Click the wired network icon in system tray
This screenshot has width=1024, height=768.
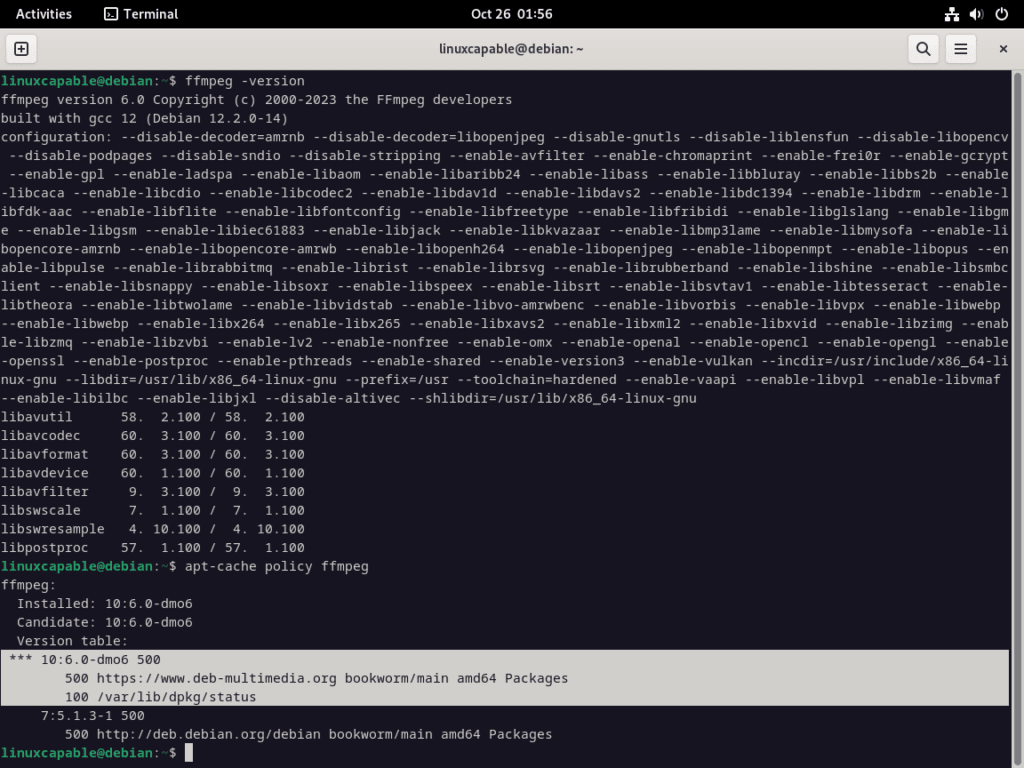pyautogui.click(x=951, y=14)
